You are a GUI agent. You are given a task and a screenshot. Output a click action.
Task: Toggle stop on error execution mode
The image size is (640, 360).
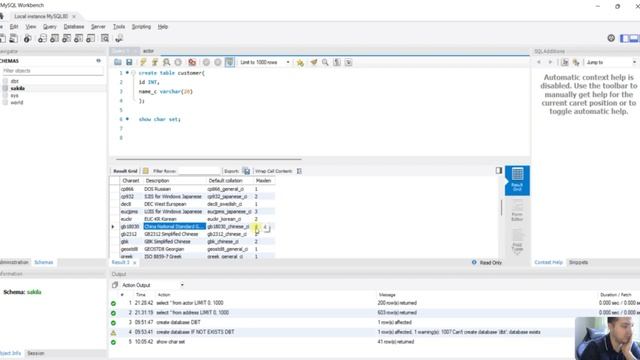click(192, 62)
